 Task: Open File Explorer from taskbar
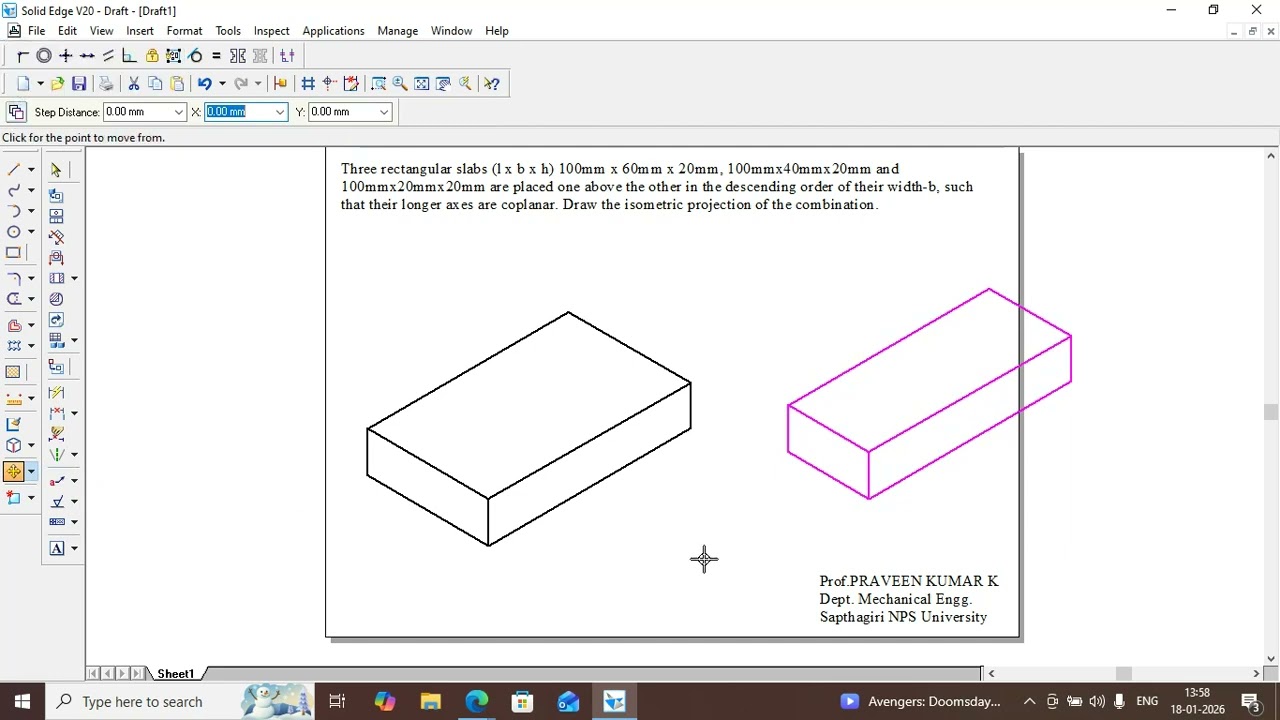[430, 701]
